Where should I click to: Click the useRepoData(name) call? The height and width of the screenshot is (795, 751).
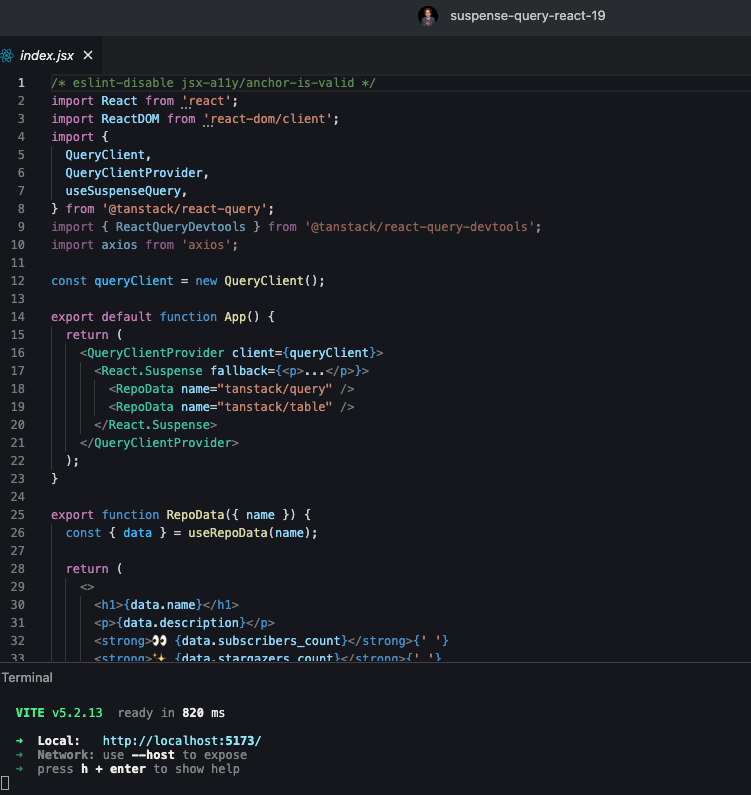click(x=252, y=533)
